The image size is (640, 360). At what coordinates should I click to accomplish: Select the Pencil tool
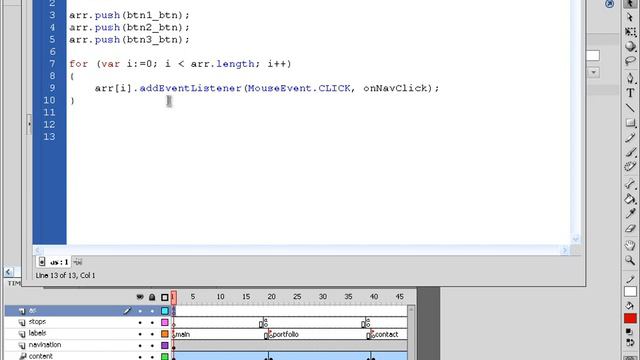(630, 138)
